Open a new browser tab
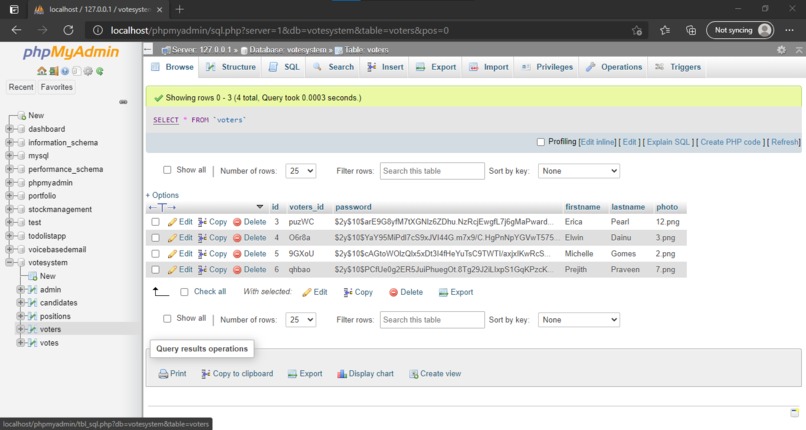The image size is (806, 430). point(179,9)
